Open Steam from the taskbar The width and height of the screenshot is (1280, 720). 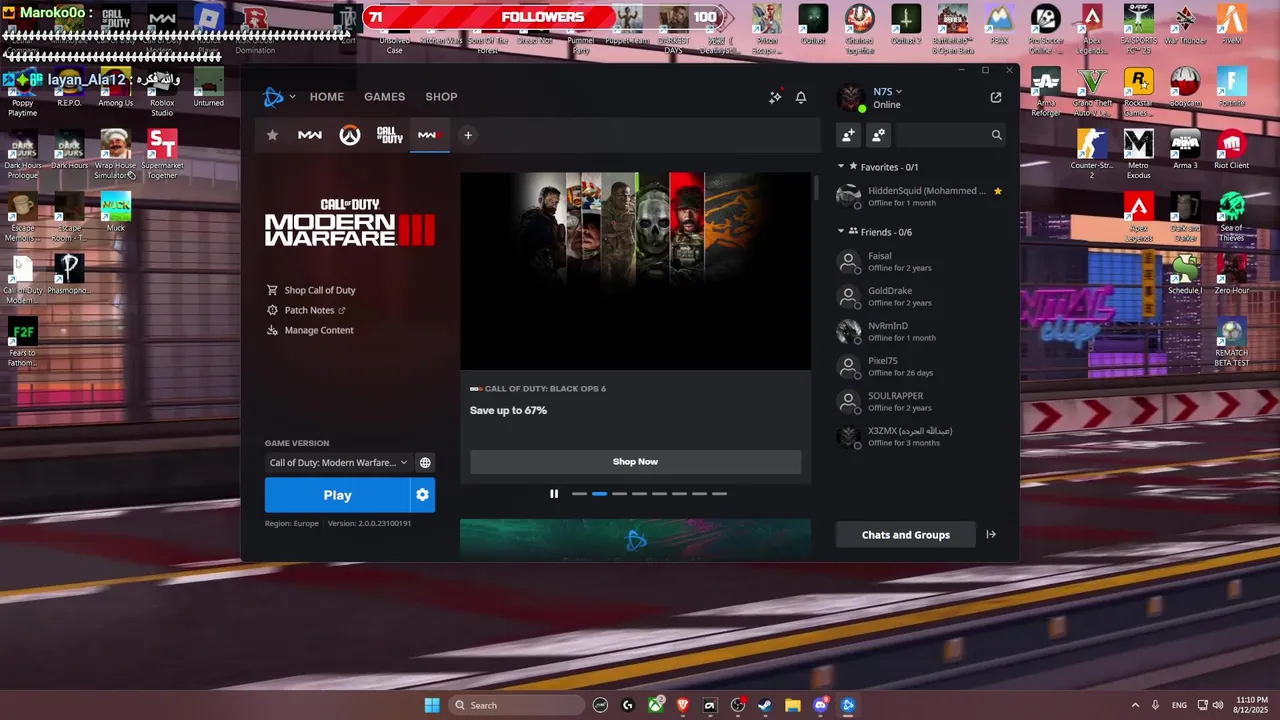[x=765, y=705]
